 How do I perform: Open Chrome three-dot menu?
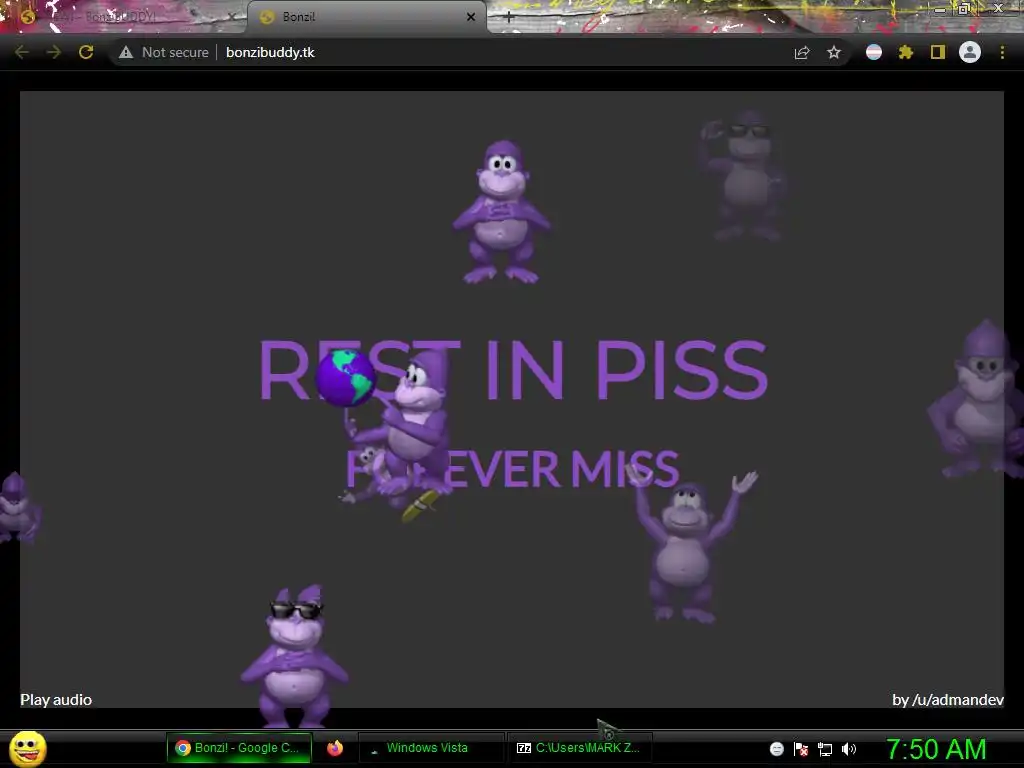click(x=1002, y=52)
